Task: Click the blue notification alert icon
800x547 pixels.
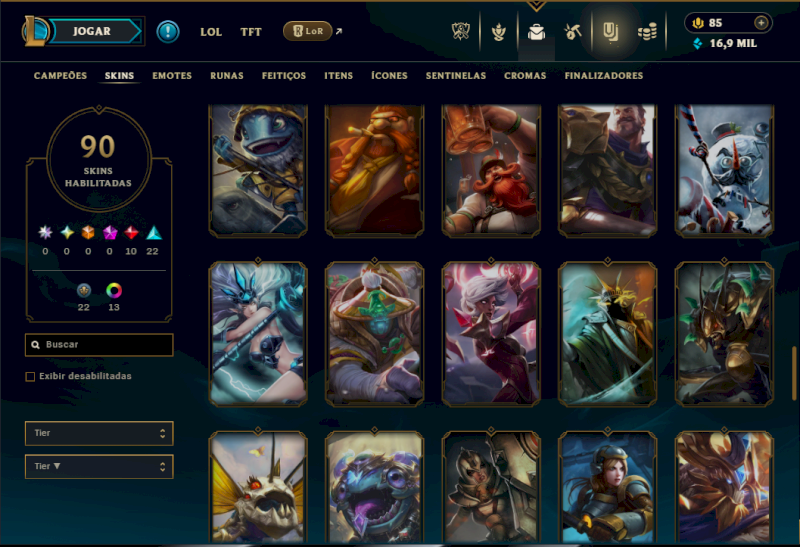Action: [168, 32]
